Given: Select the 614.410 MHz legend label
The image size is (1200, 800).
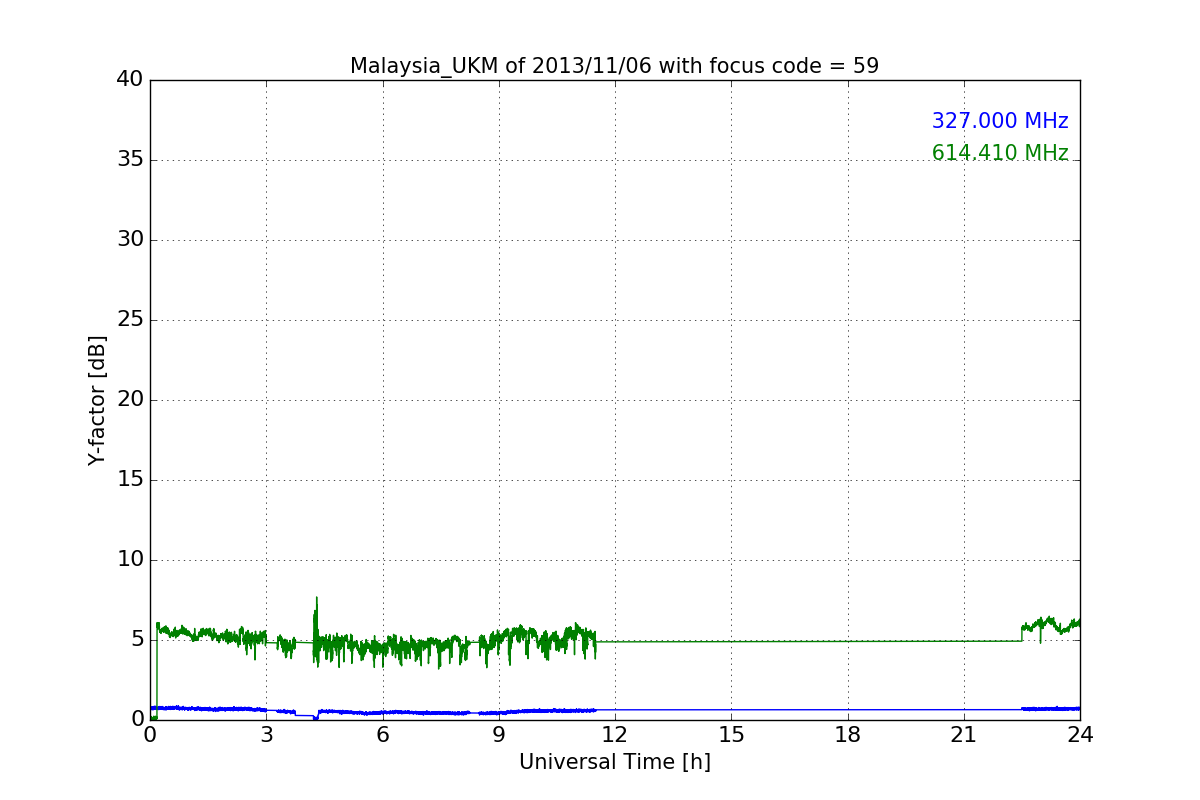Looking at the screenshot, I should coord(1000,153).
